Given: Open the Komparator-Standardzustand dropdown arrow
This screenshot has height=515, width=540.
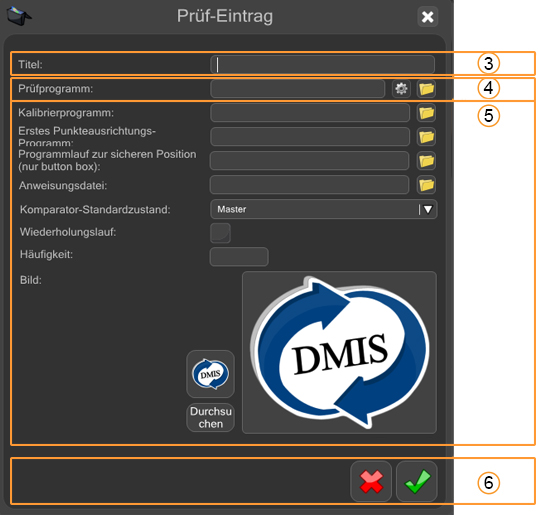Looking at the screenshot, I should 428,209.
